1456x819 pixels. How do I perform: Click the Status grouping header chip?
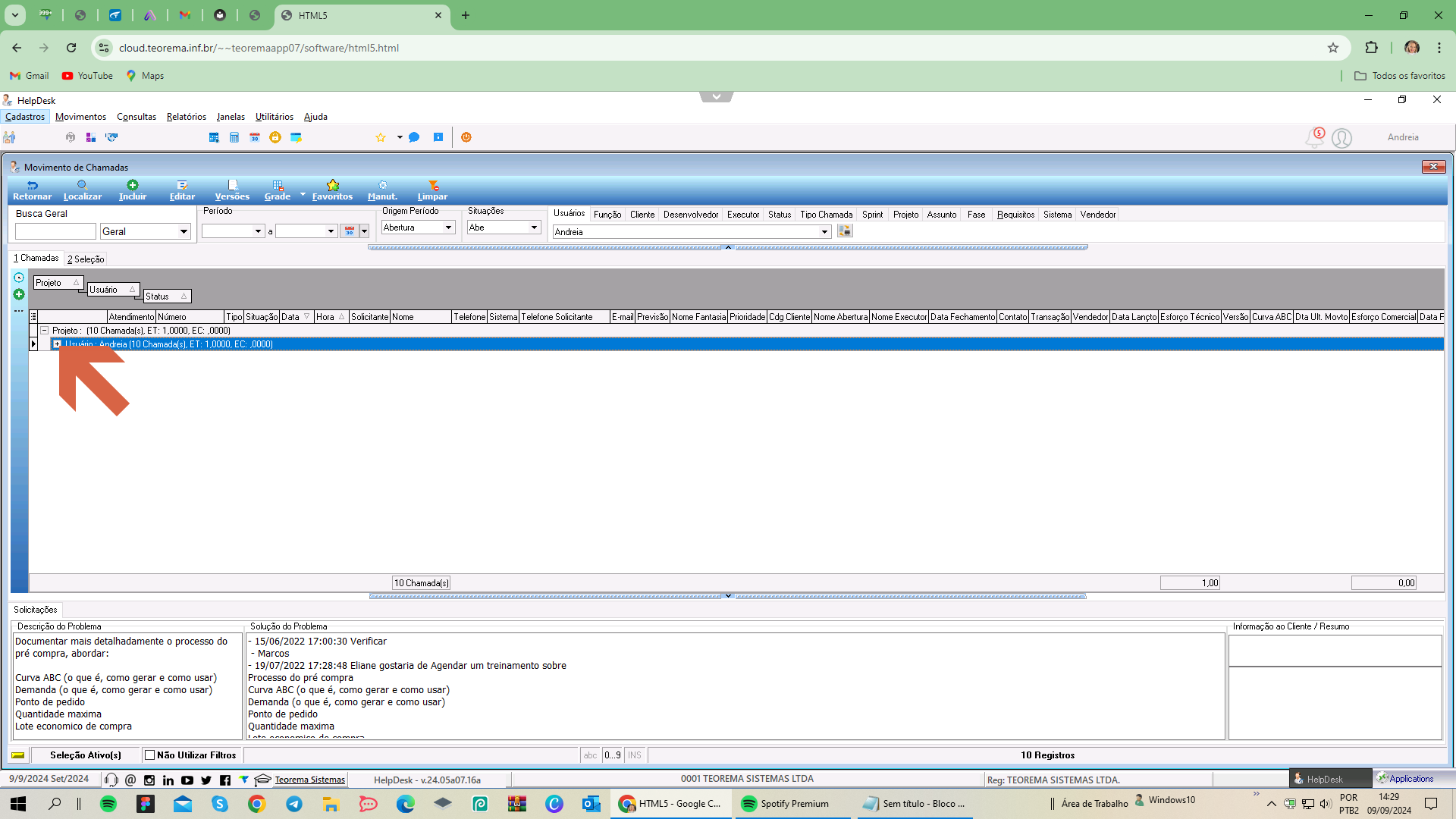[x=167, y=297]
